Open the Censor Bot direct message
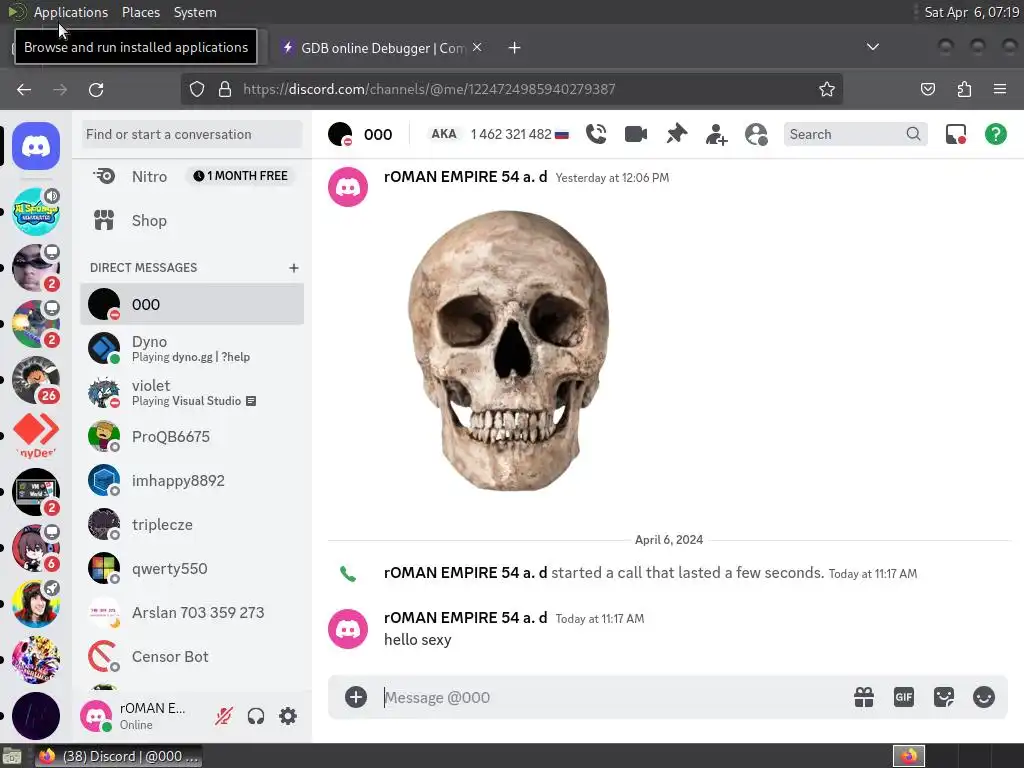The image size is (1024, 768). 192,656
